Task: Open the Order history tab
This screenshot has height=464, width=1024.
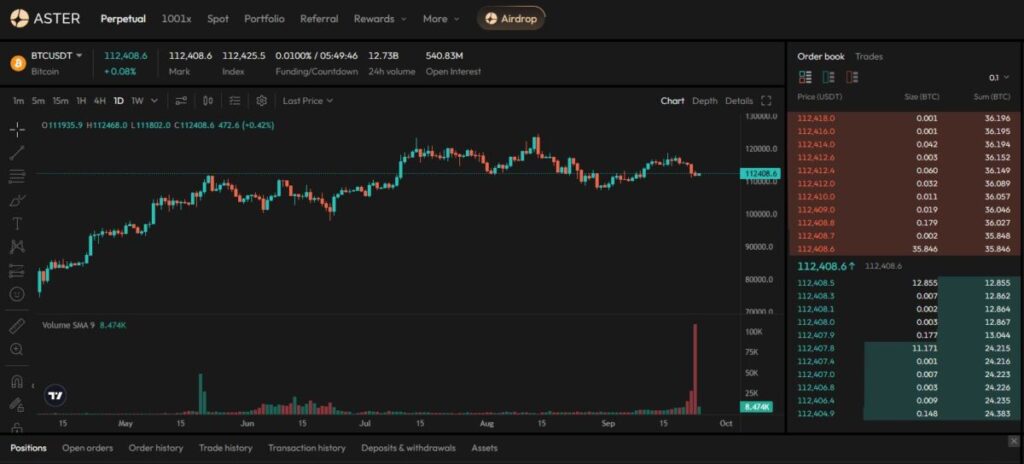Action: 156,448
